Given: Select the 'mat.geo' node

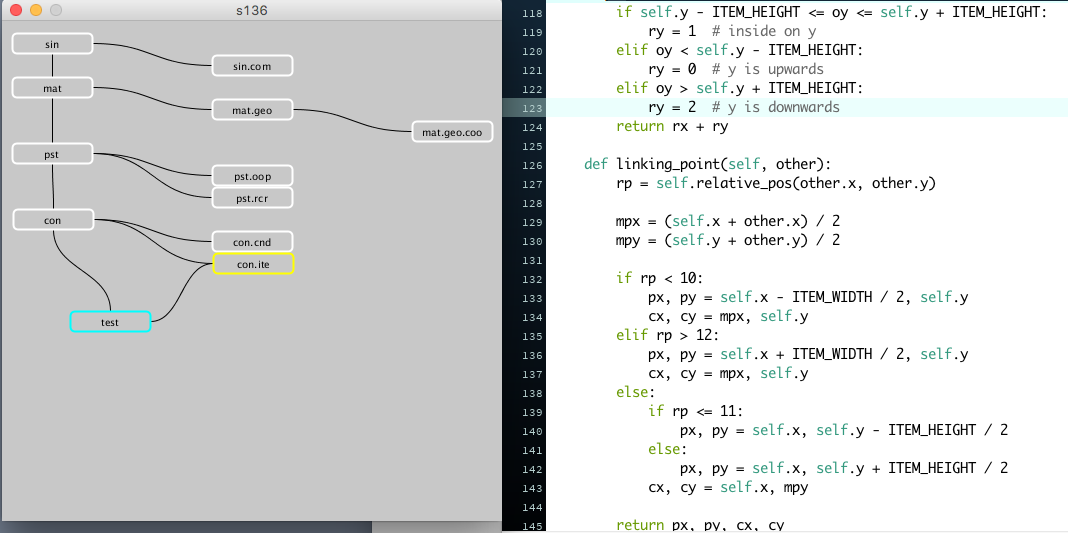Looking at the screenshot, I should [252, 110].
